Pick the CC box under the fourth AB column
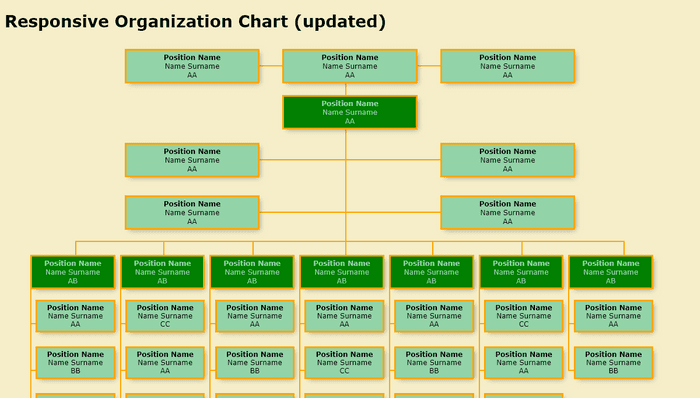The width and height of the screenshot is (700, 398). pos(345,363)
